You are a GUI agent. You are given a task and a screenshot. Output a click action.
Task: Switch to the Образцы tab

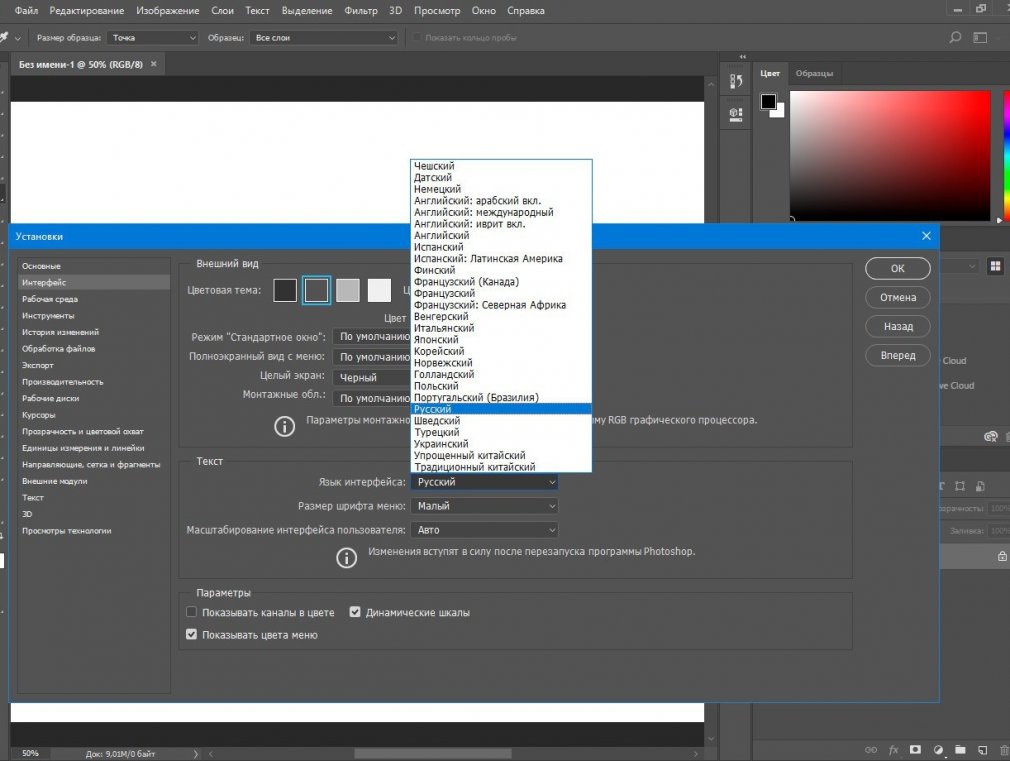(814, 73)
